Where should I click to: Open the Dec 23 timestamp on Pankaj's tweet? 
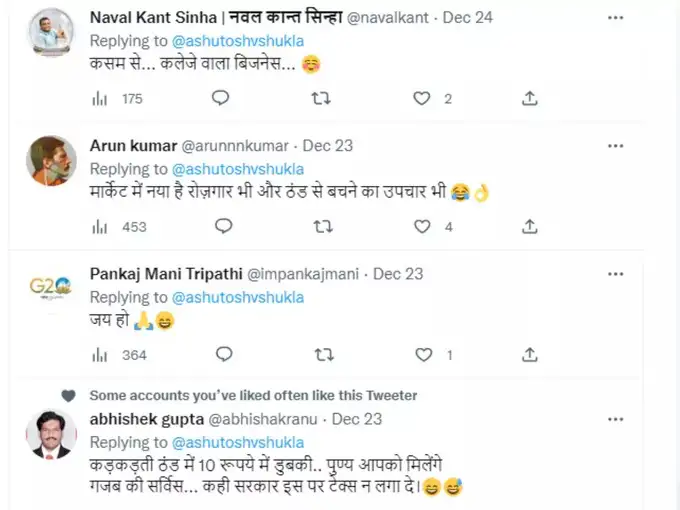(x=399, y=273)
